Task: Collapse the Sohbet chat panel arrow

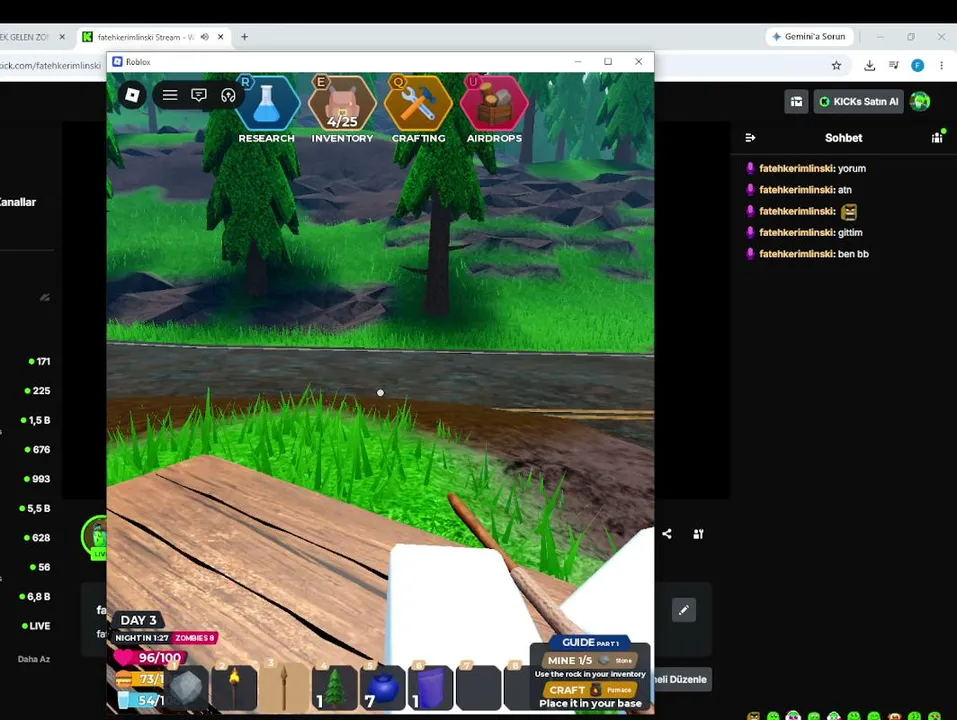Action: click(750, 138)
